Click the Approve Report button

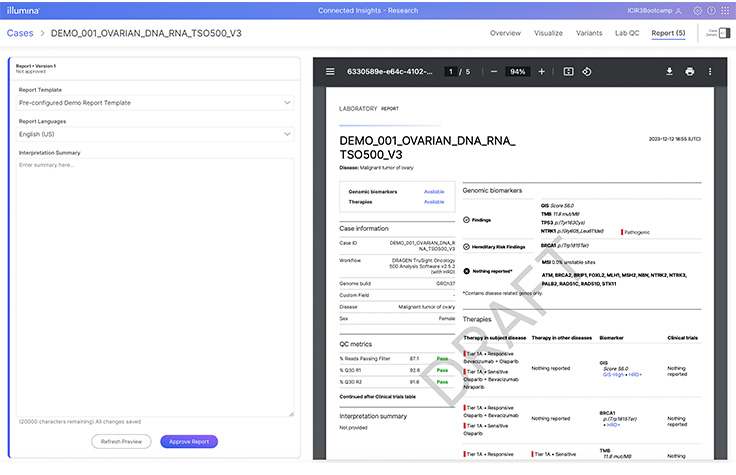click(189, 441)
